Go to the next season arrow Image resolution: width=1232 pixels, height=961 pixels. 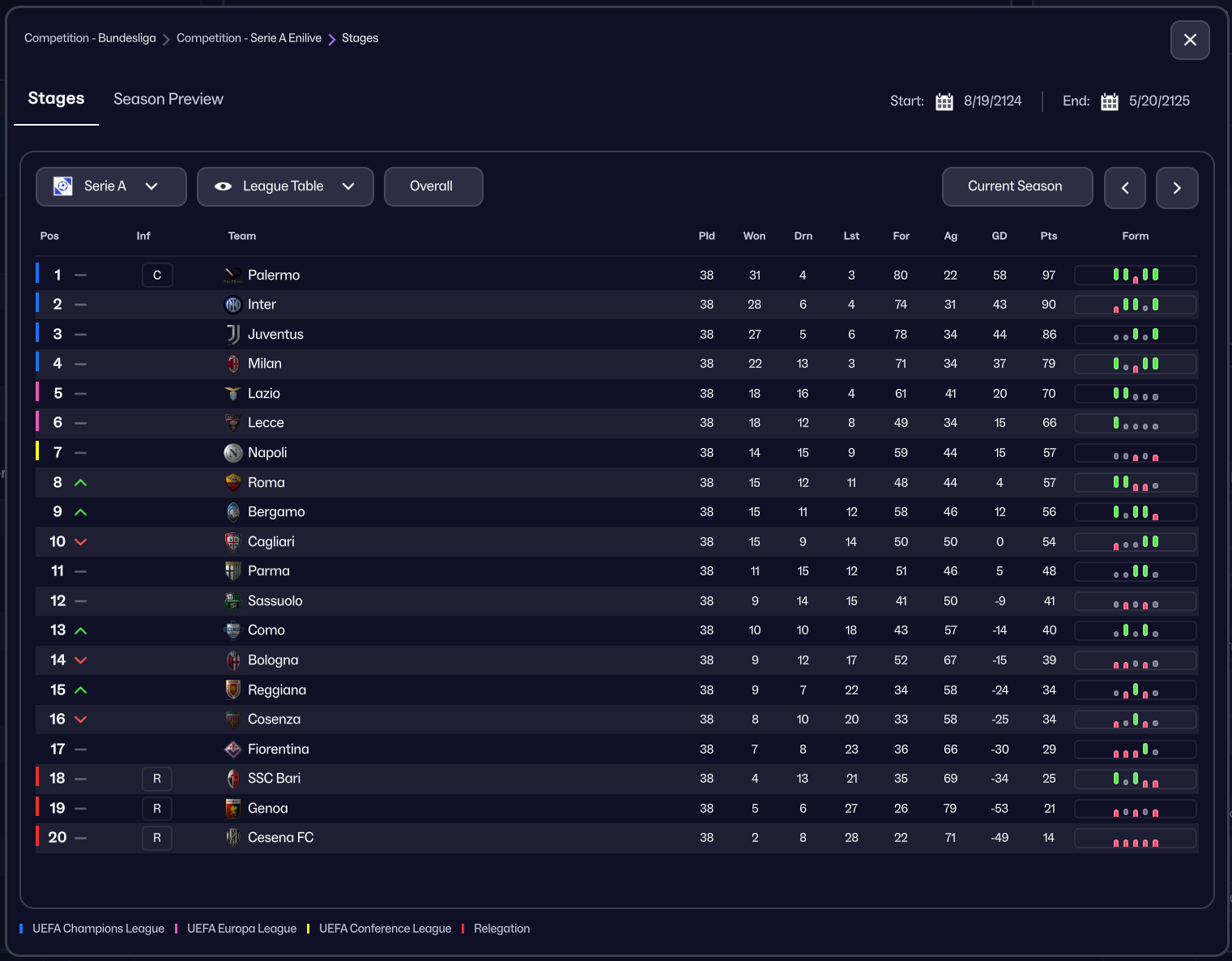(1177, 188)
